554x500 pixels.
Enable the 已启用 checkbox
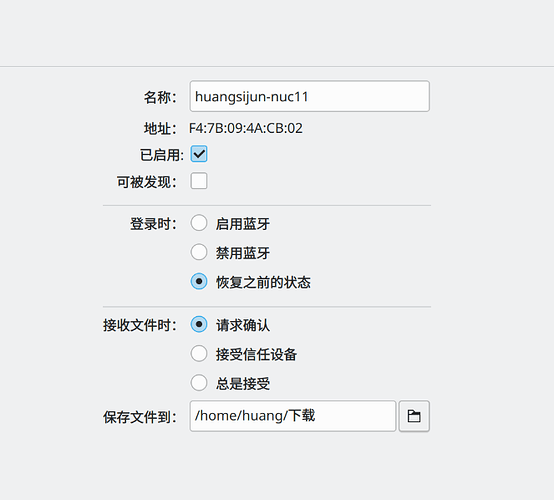[199, 154]
